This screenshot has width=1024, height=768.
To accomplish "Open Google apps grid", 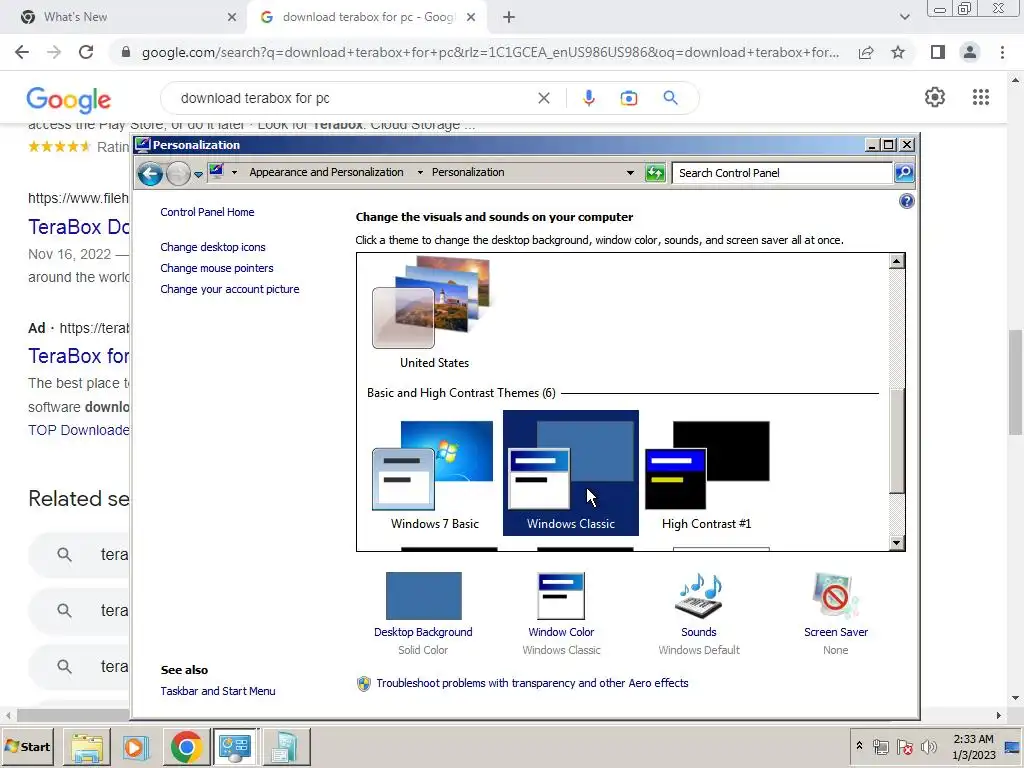I will (x=980, y=97).
